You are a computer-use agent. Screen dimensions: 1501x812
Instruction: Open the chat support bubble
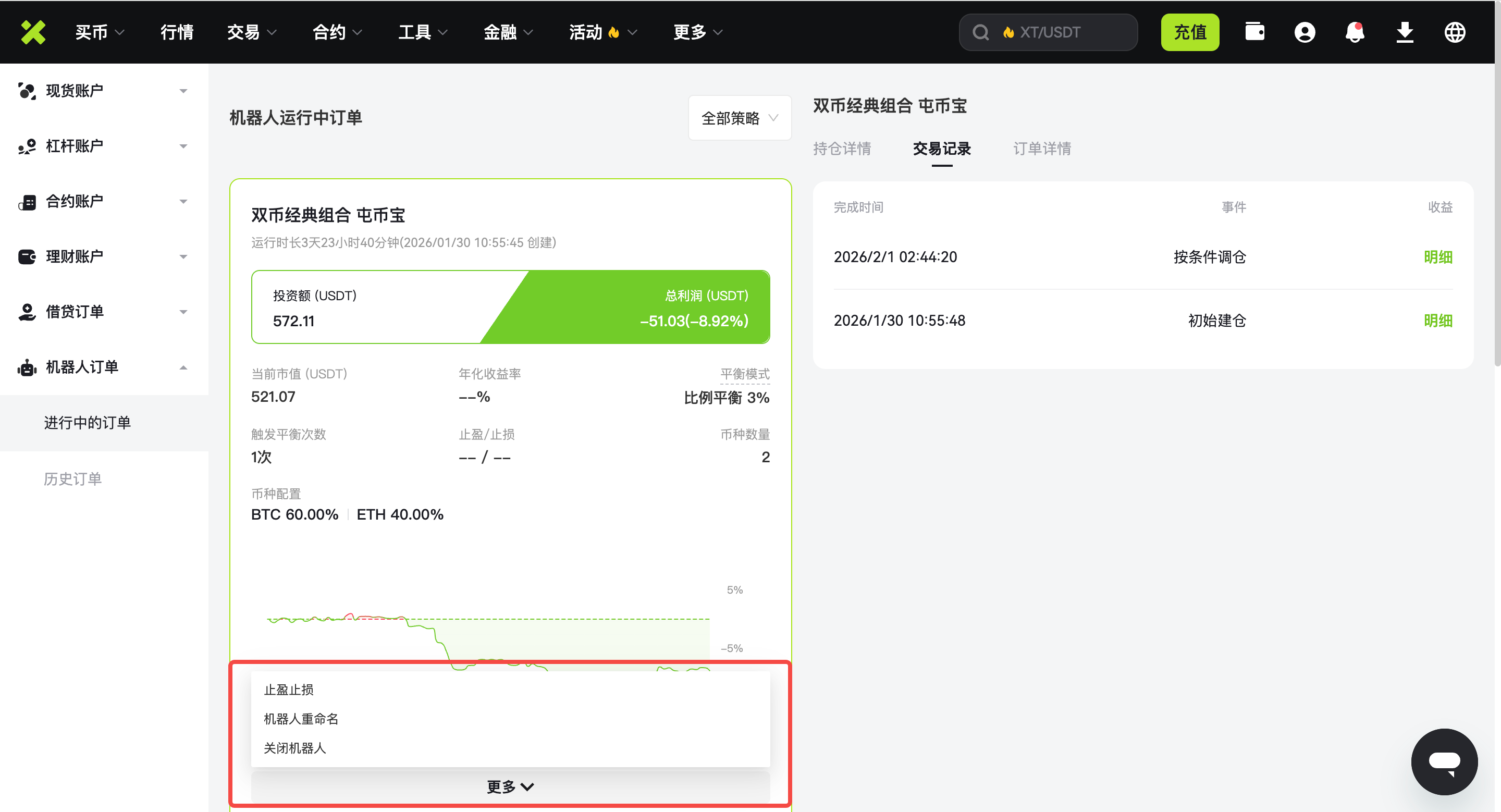[x=1444, y=761]
